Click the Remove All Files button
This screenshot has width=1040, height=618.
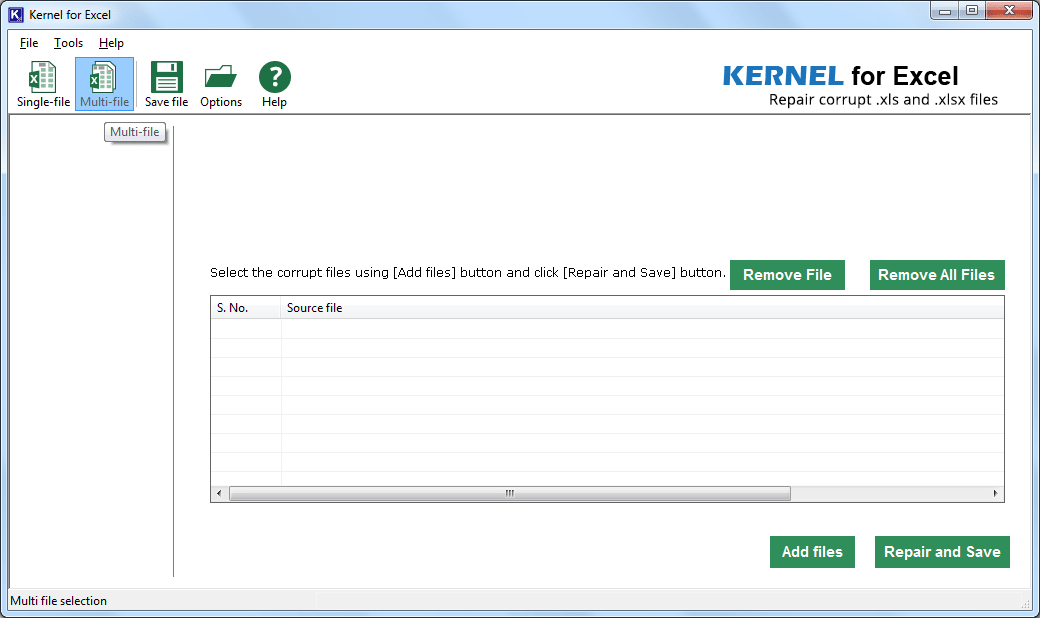click(937, 275)
